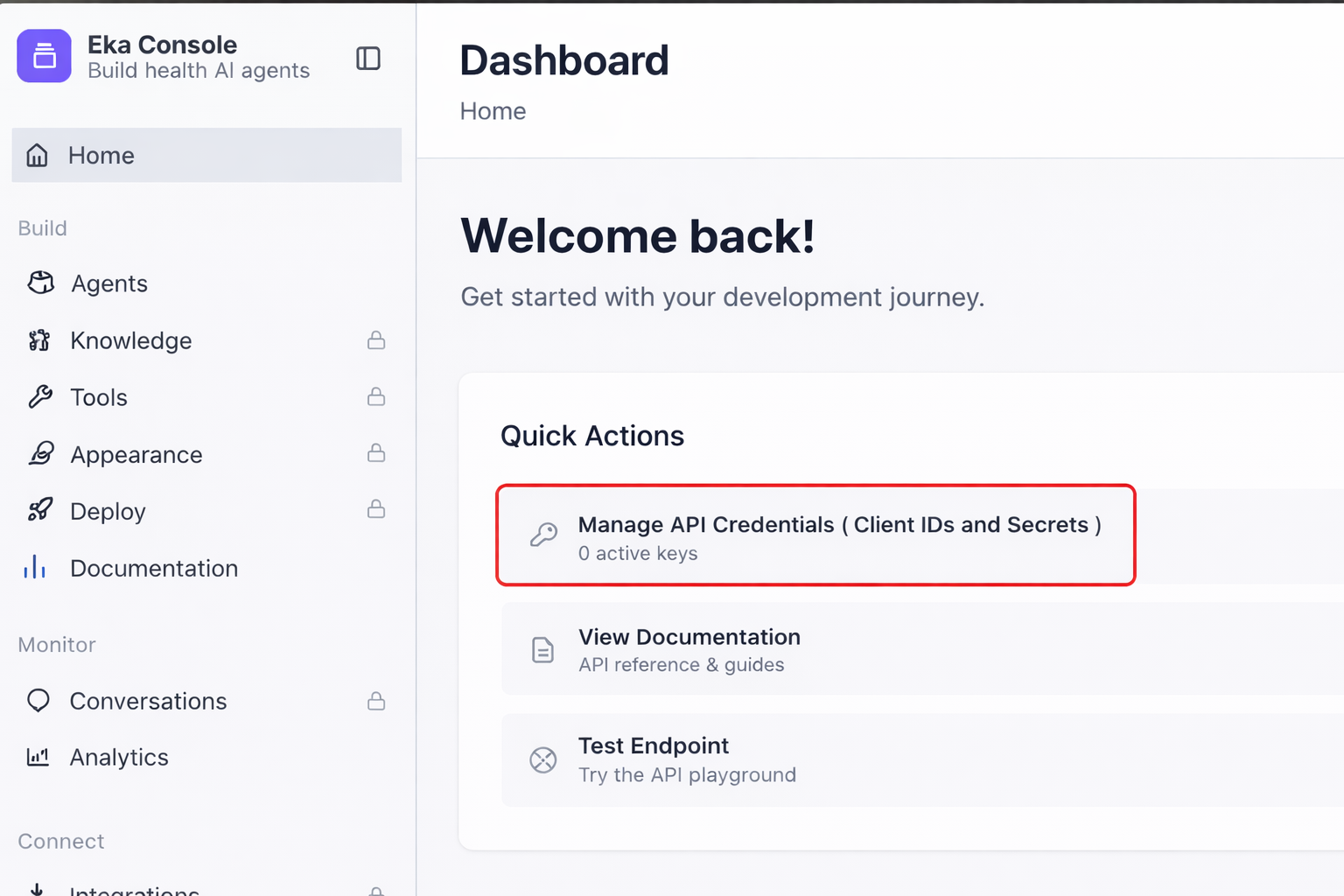1344x896 pixels.
Task: Select the Analytics icon under Monitor
Action: pos(37,757)
